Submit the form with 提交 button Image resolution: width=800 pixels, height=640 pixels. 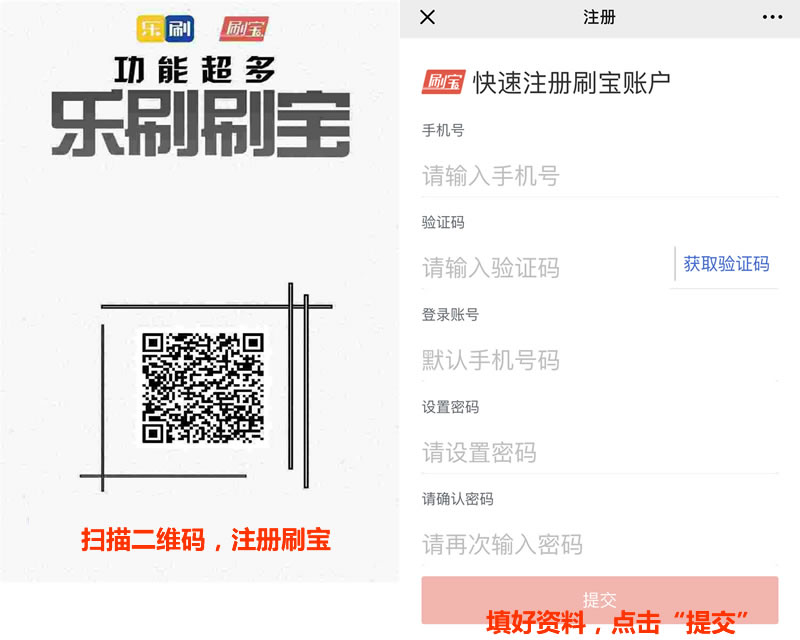pyautogui.click(x=600, y=600)
